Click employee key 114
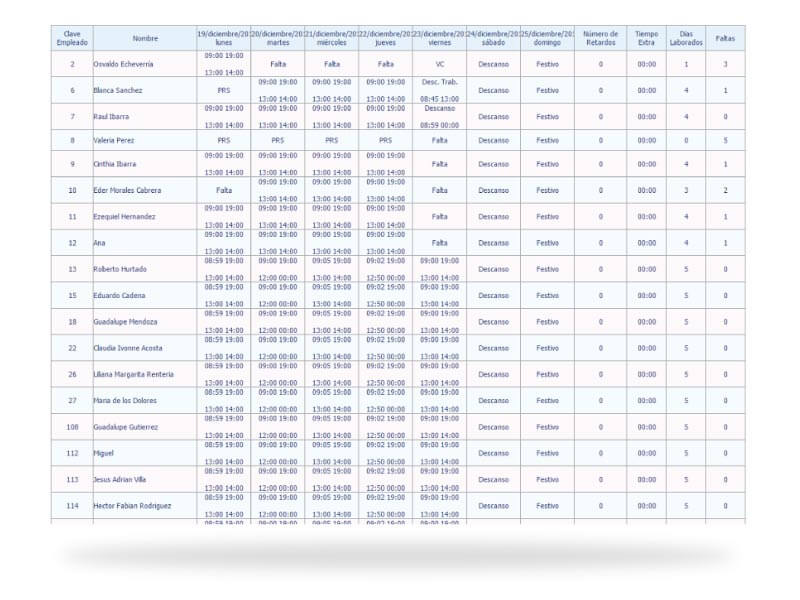 72,506
